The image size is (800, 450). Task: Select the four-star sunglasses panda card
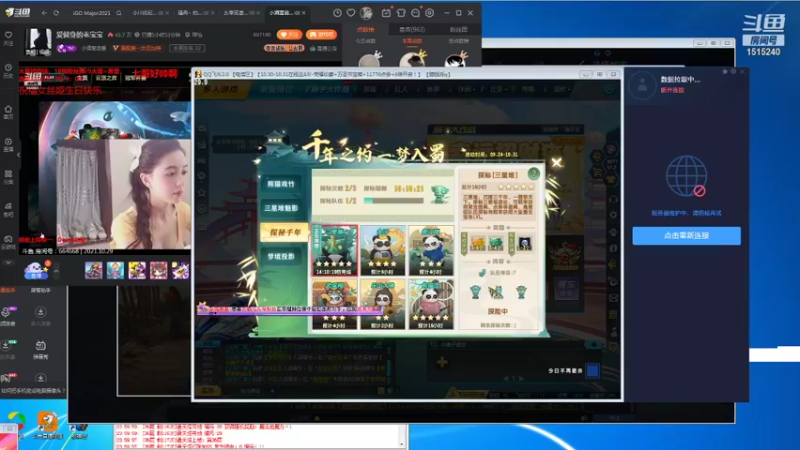[382, 250]
